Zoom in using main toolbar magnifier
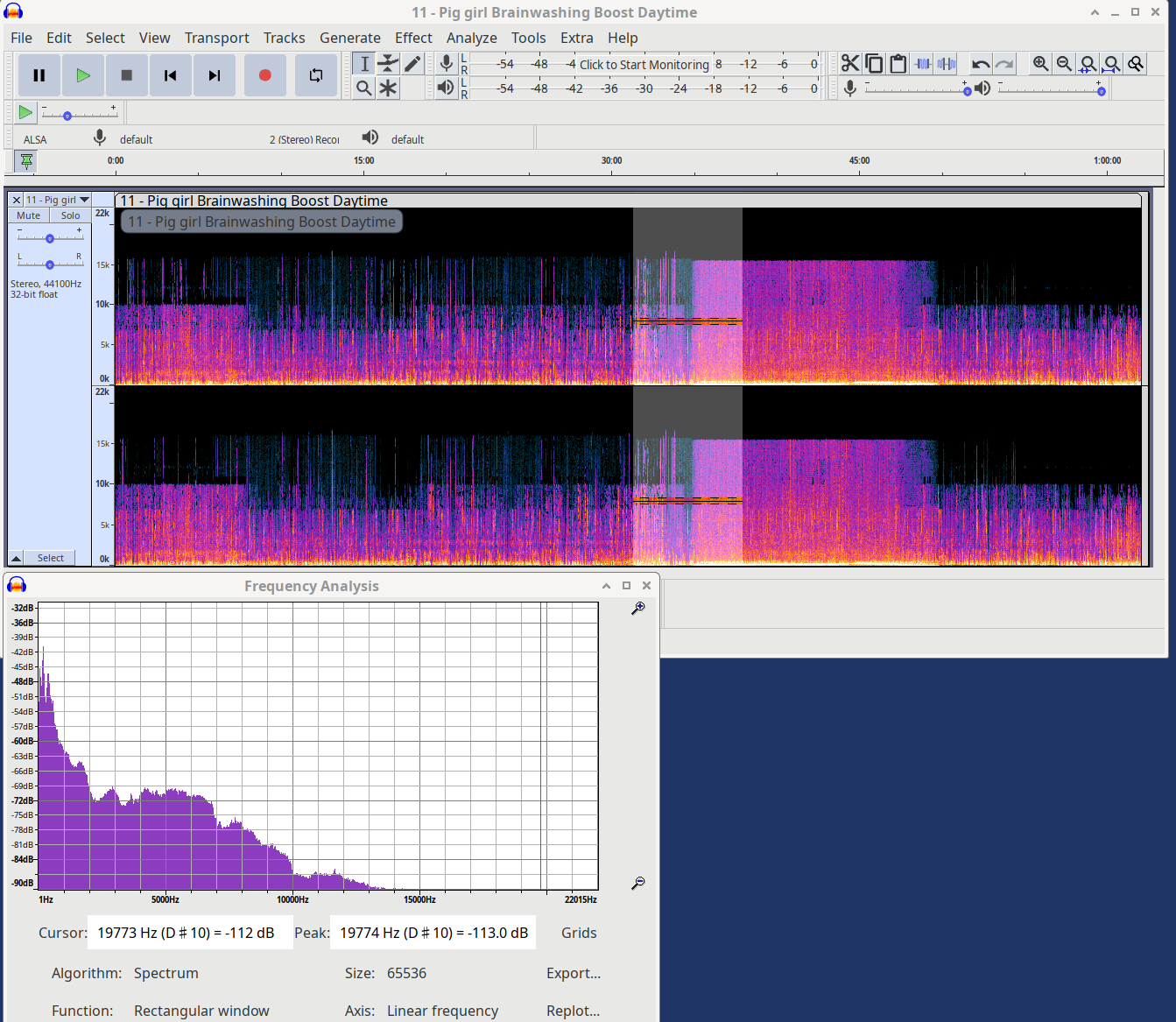The height and width of the screenshot is (1022, 1176). 1040,64
